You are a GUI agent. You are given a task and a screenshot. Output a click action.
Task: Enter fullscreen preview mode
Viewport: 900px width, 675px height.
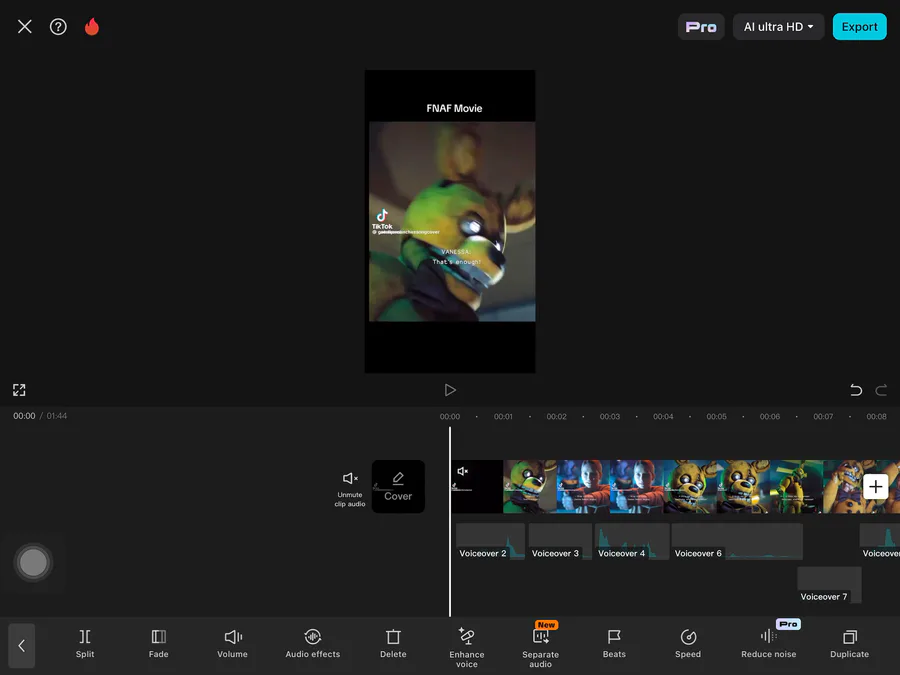[19, 390]
